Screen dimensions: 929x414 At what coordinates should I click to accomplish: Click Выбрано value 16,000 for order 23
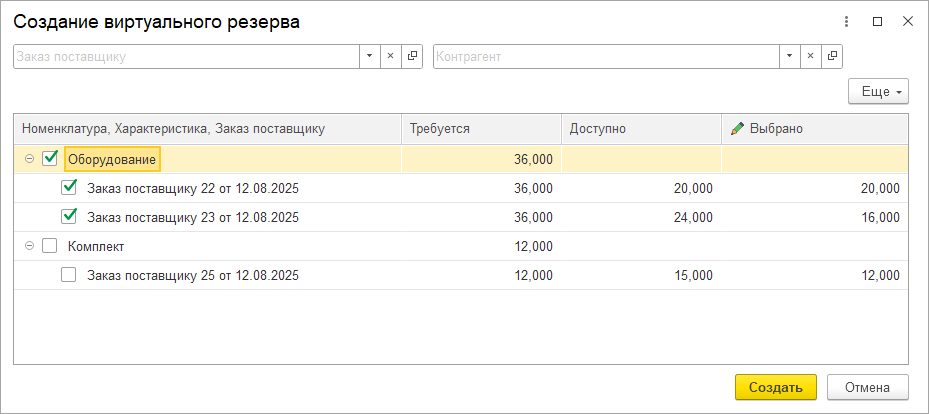point(880,217)
